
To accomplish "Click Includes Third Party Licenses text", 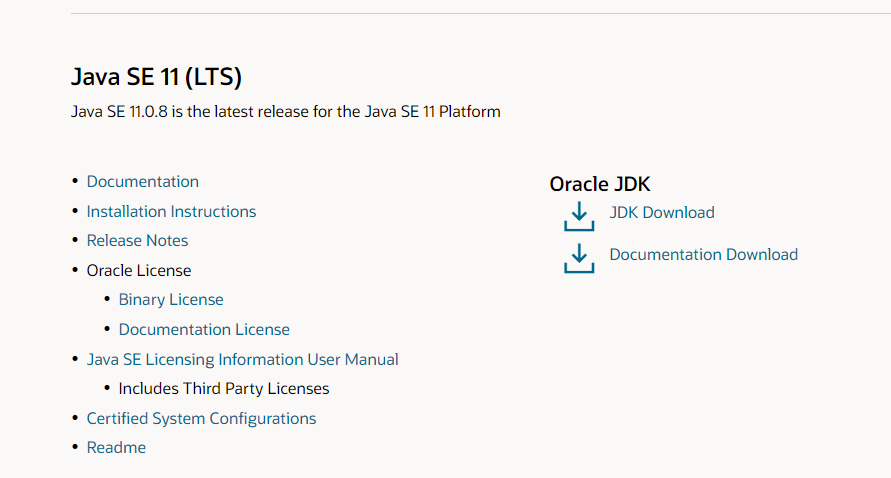I will pos(224,389).
